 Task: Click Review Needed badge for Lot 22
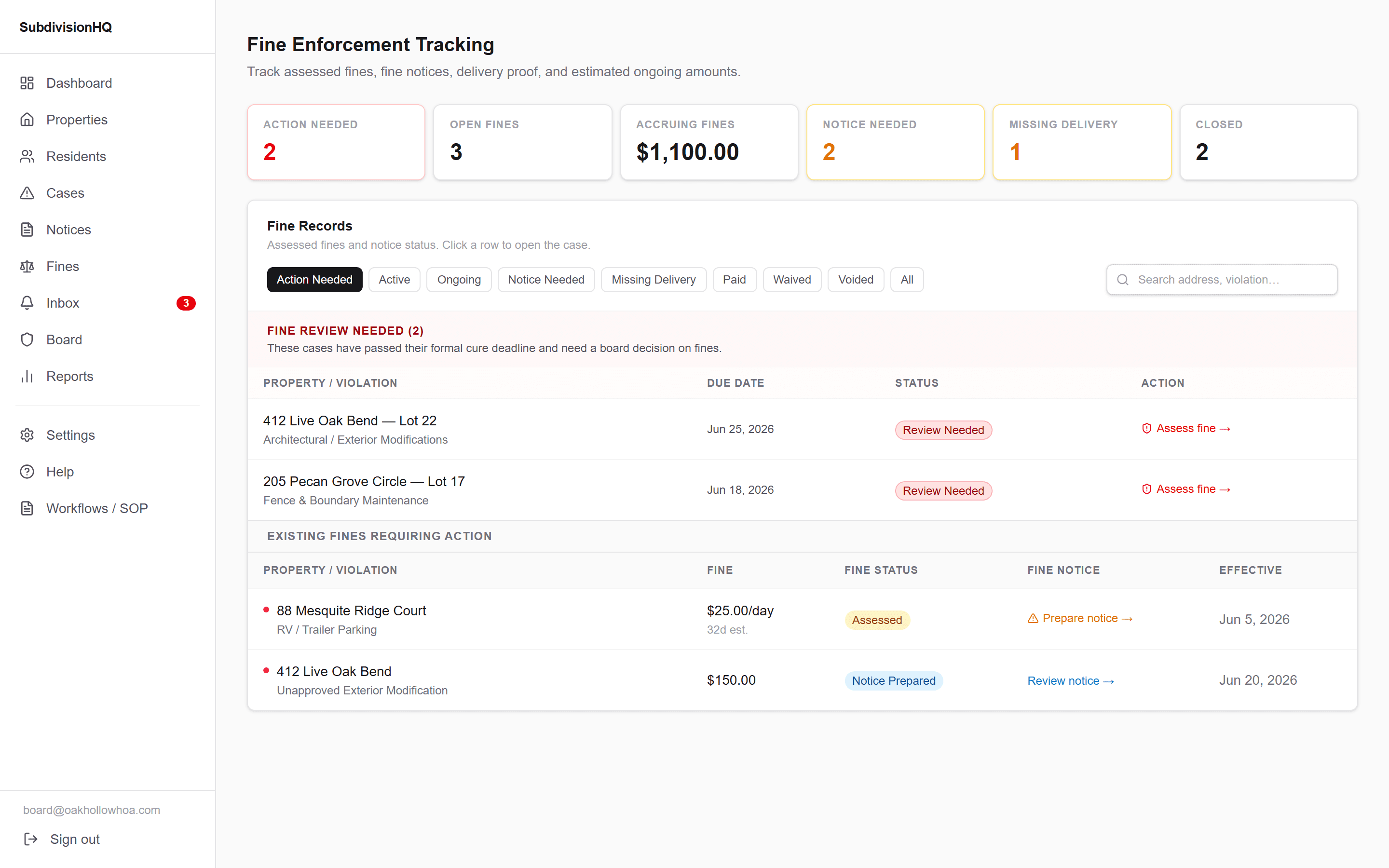tap(943, 430)
